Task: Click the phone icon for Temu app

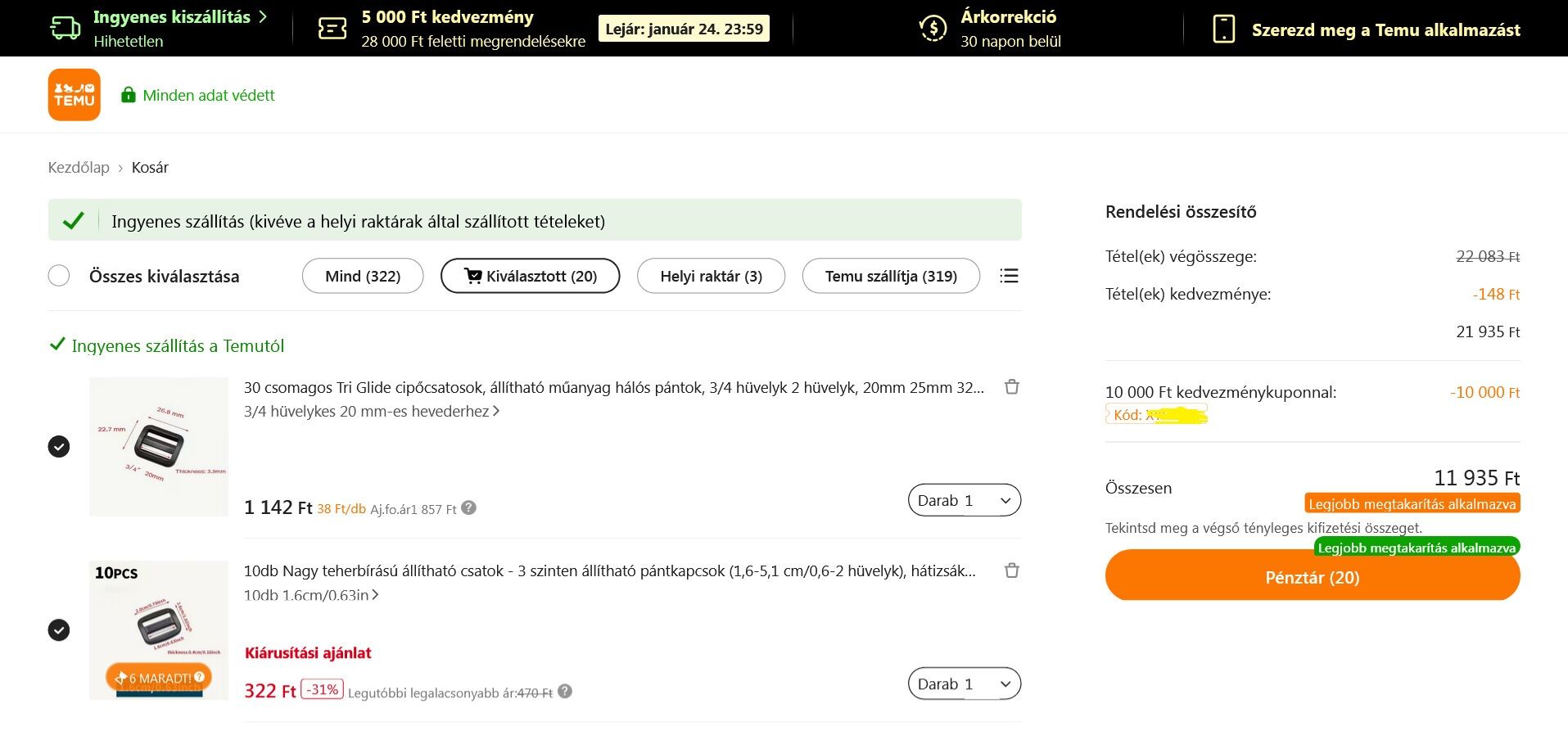Action: click(1223, 29)
